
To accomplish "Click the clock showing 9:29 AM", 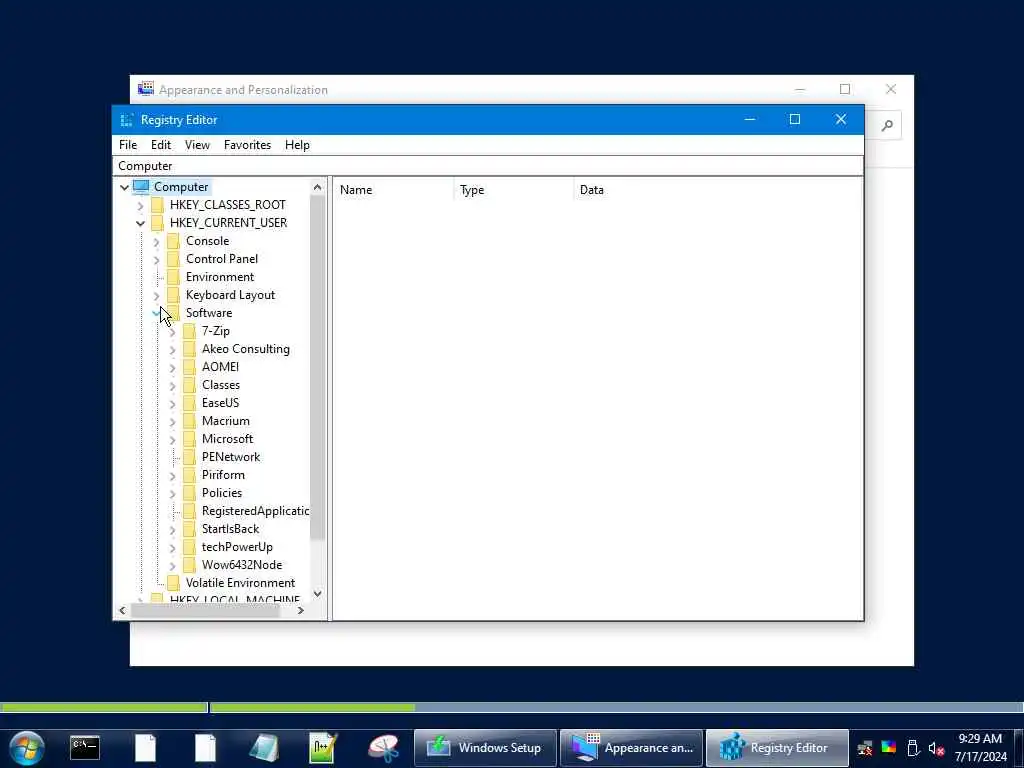I will click(980, 739).
